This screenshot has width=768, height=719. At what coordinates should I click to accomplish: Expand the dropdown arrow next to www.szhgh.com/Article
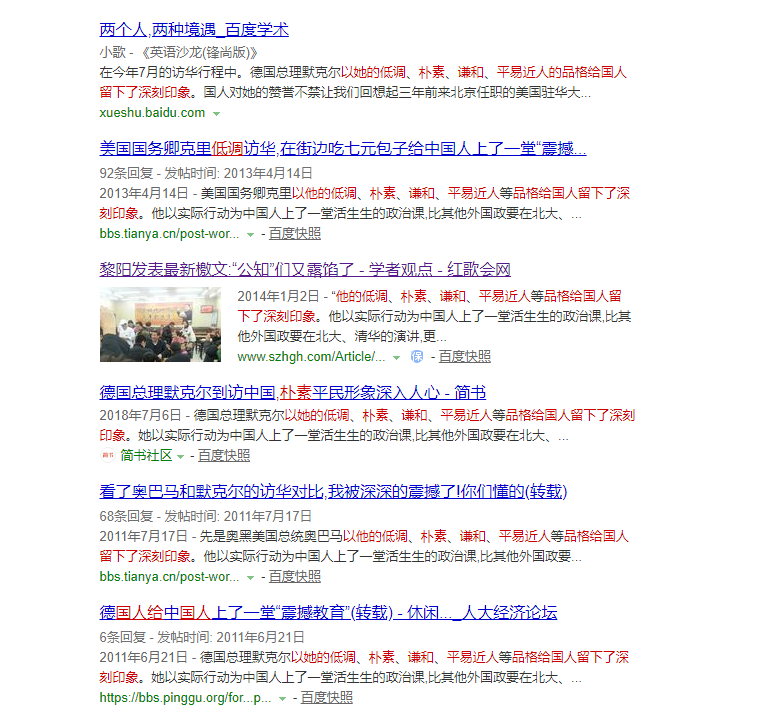(396, 358)
